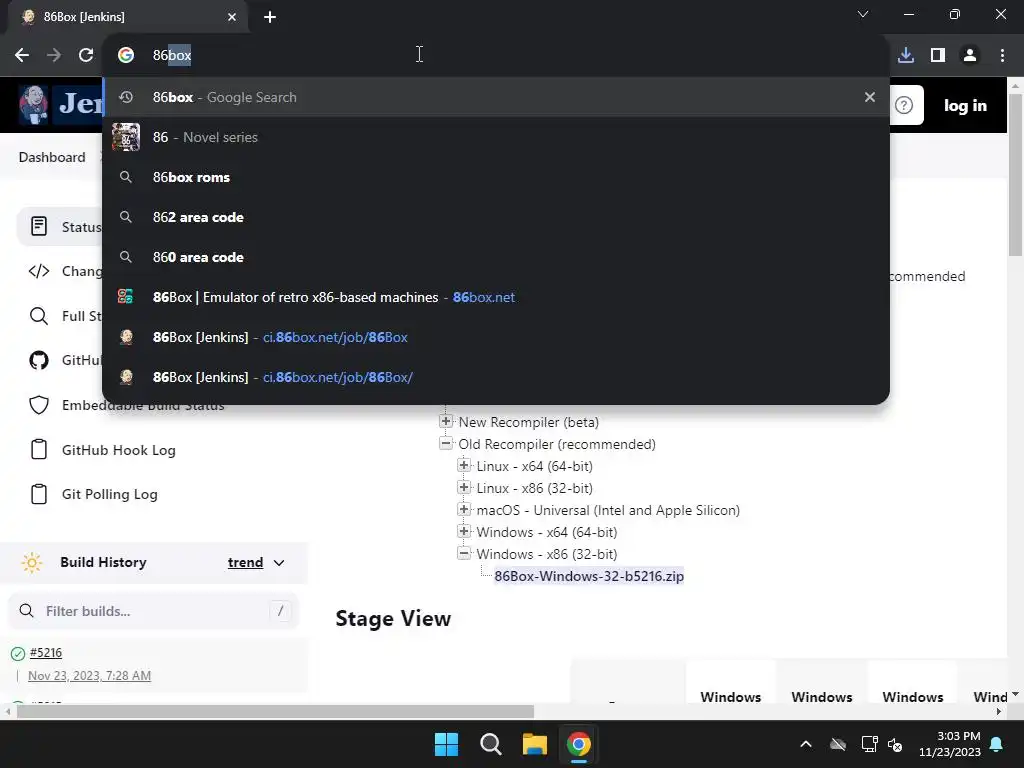Click the 'log in' link

pos(965,105)
